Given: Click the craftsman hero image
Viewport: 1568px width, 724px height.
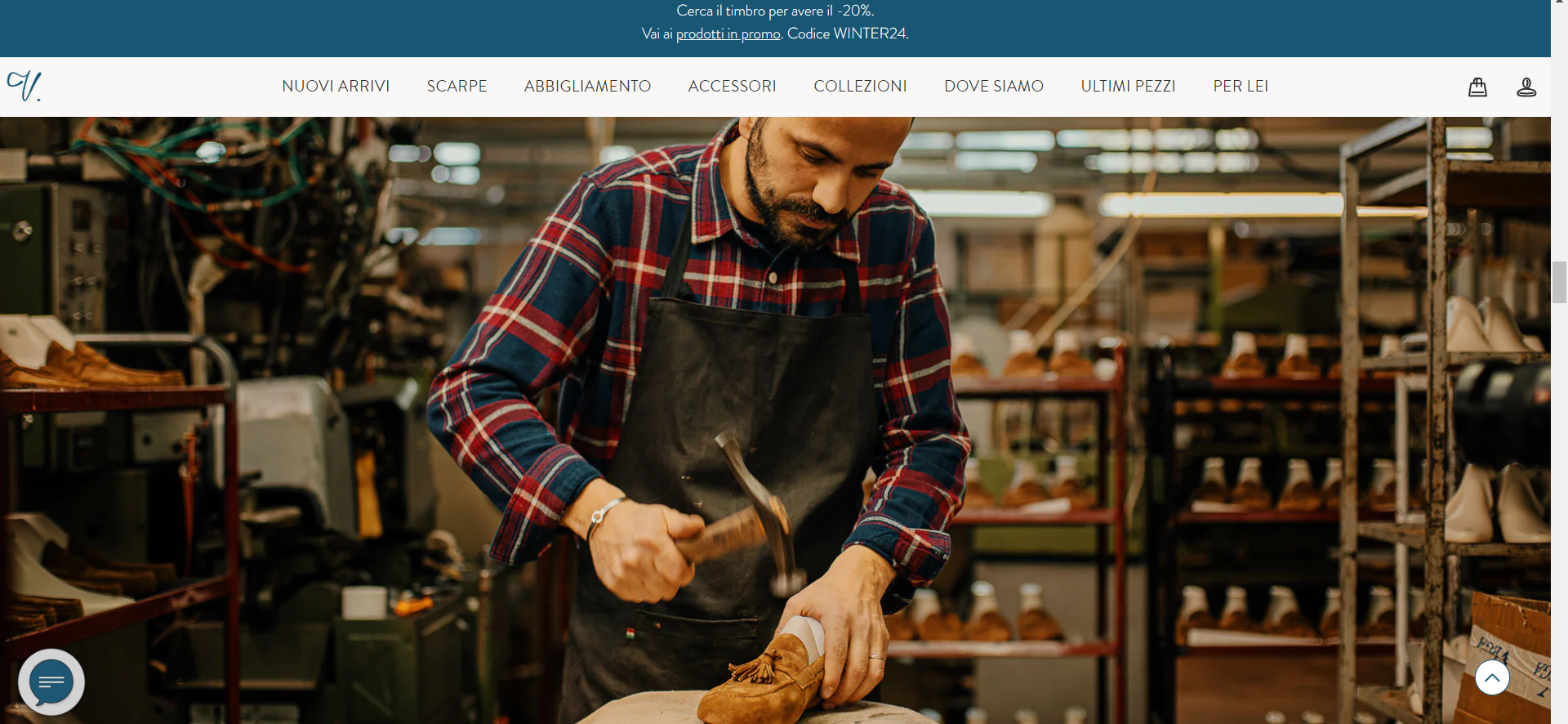Looking at the screenshot, I should (775, 420).
